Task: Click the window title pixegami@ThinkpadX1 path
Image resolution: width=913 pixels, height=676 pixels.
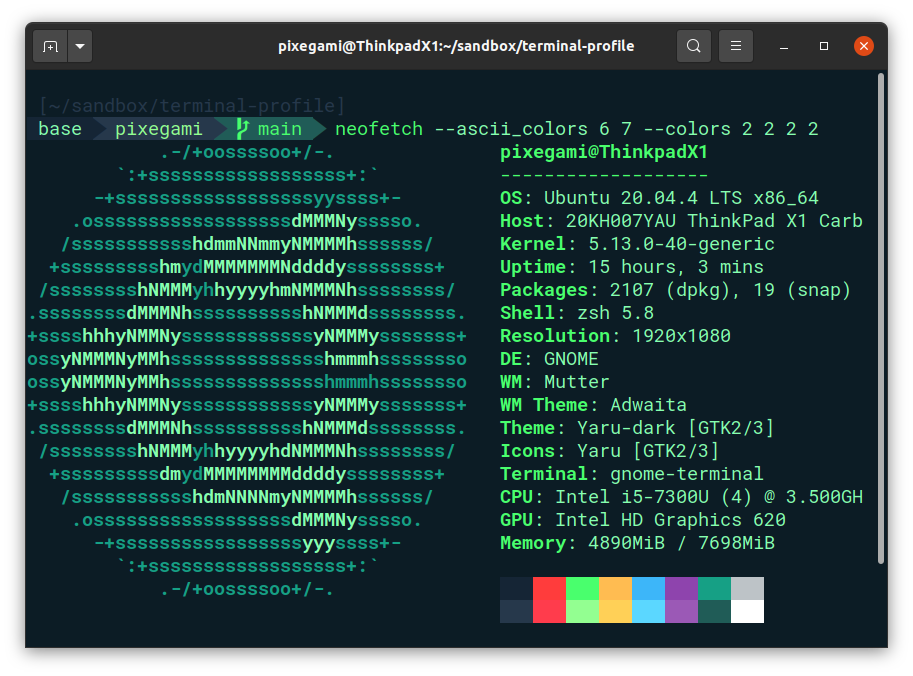Action: [456, 46]
